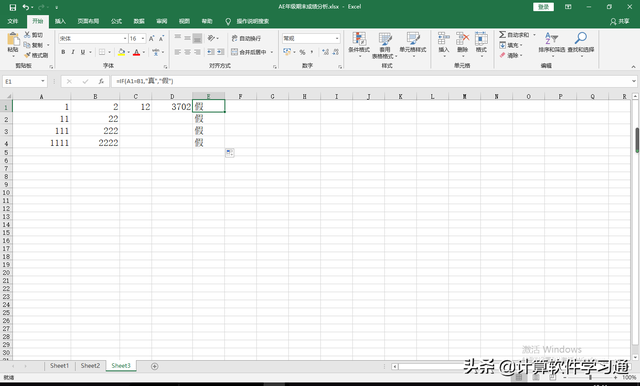Open the font color dropdown arrow
The height and width of the screenshot is (386, 640).
pyautogui.click(x=144, y=52)
